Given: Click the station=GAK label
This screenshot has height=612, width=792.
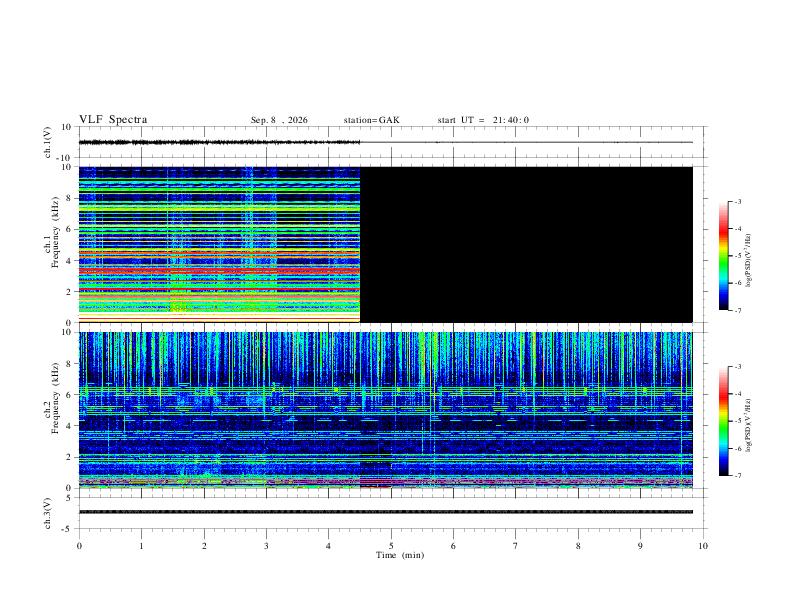Looking at the screenshot, I should coord(371,120).
